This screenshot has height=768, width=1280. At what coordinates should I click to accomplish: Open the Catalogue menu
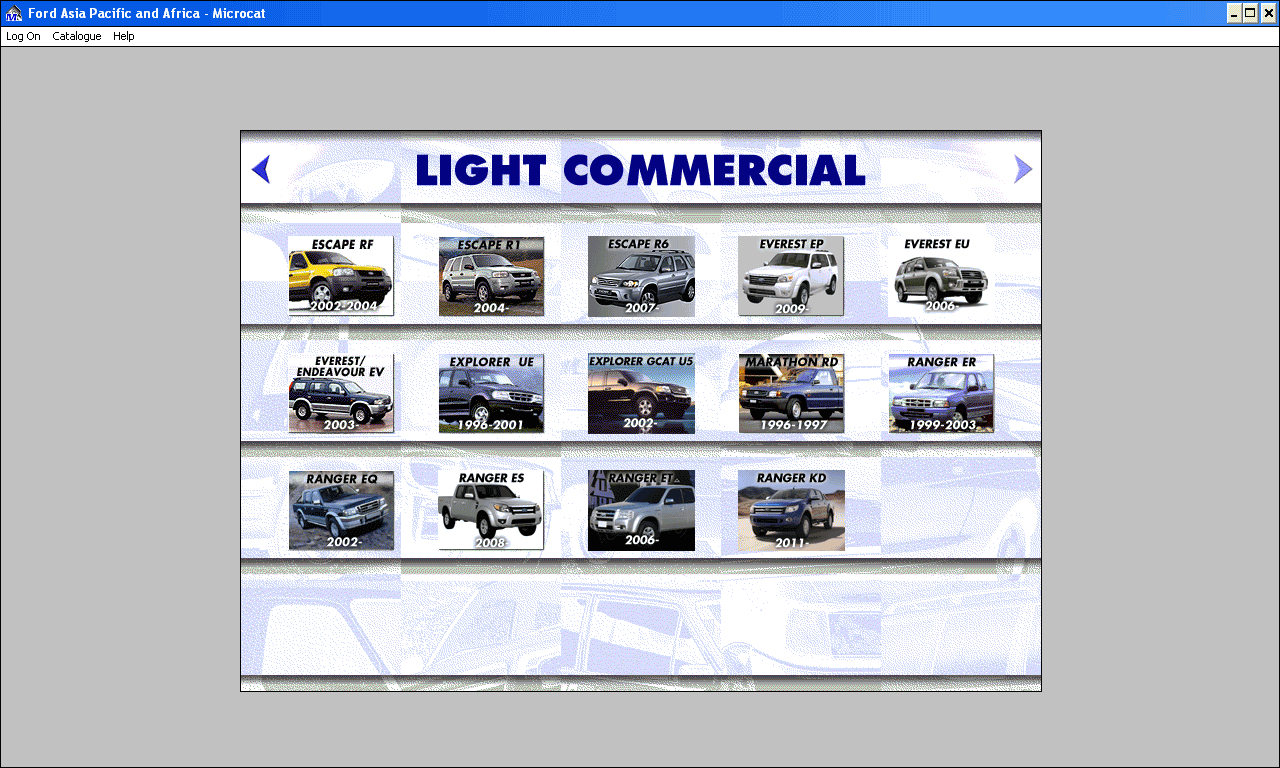click(76, 36)
